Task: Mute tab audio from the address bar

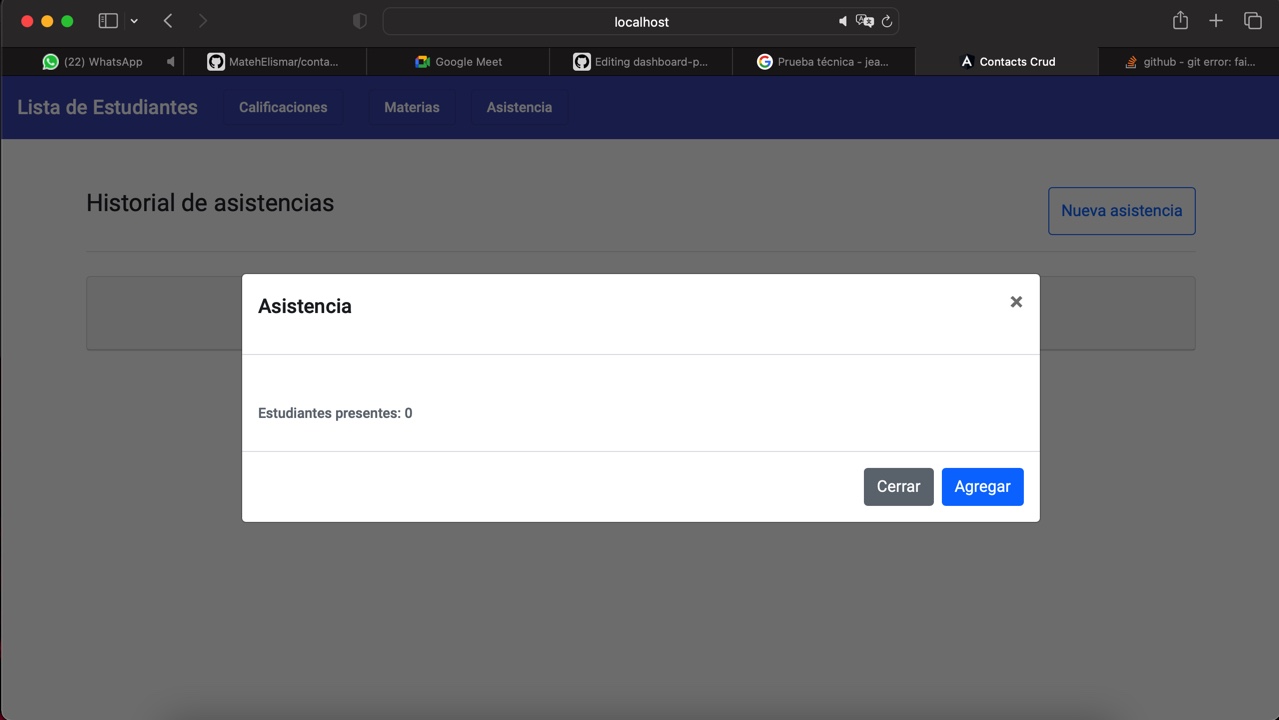Action: (x=842, y=21)
